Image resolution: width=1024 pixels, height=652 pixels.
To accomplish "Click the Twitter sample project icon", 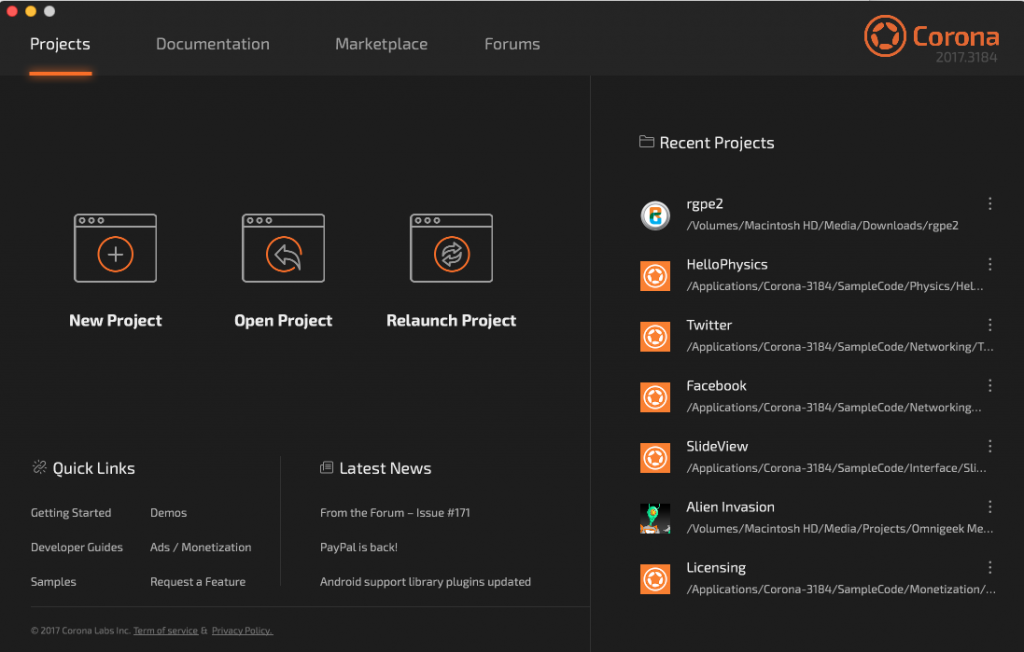I will (x=655, y=336).
